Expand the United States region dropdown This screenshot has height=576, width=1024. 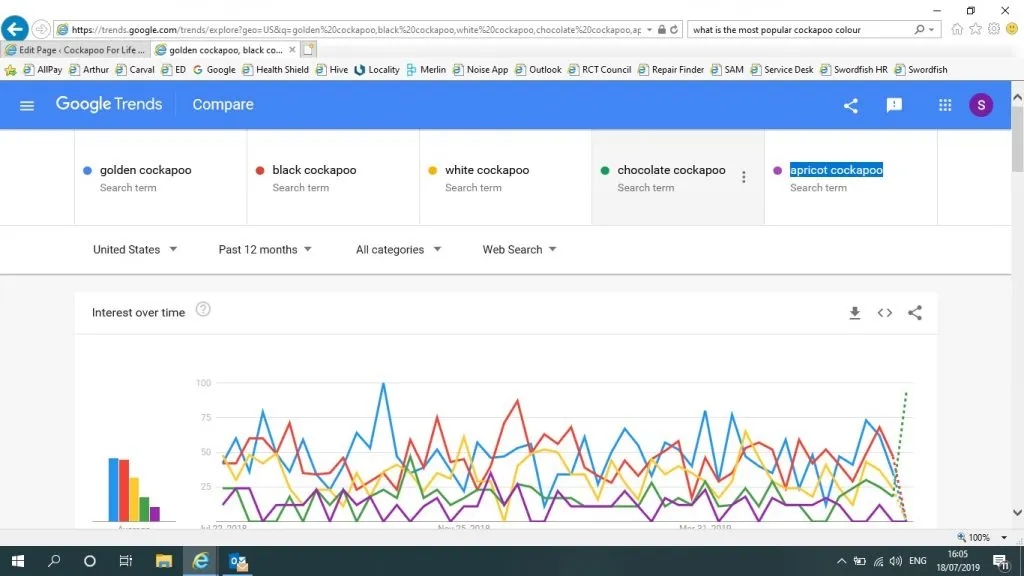(135, 250)
